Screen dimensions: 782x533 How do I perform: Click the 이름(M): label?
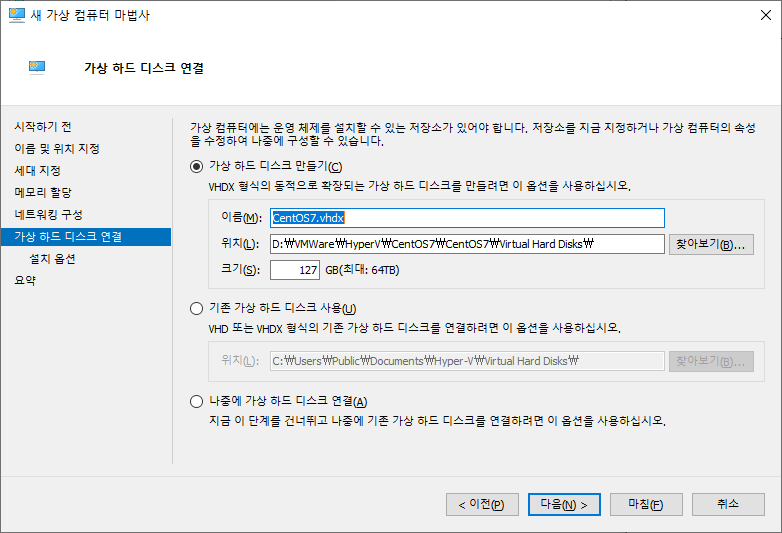click(x=241, y=218)
